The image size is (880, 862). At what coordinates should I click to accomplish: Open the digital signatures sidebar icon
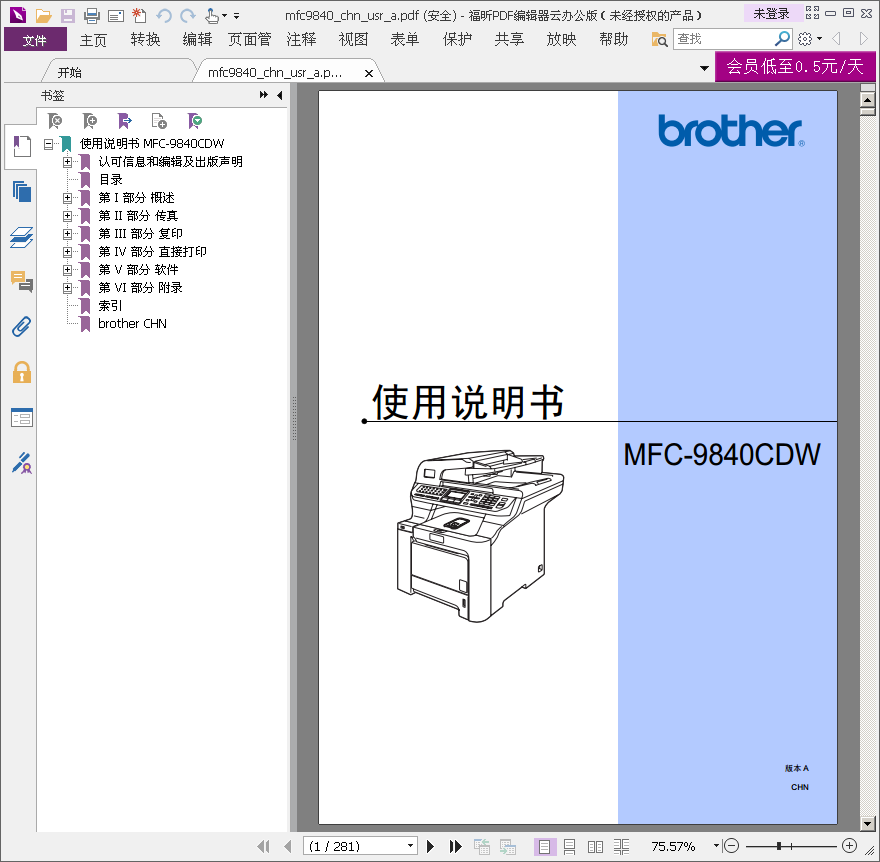[21, 463]
